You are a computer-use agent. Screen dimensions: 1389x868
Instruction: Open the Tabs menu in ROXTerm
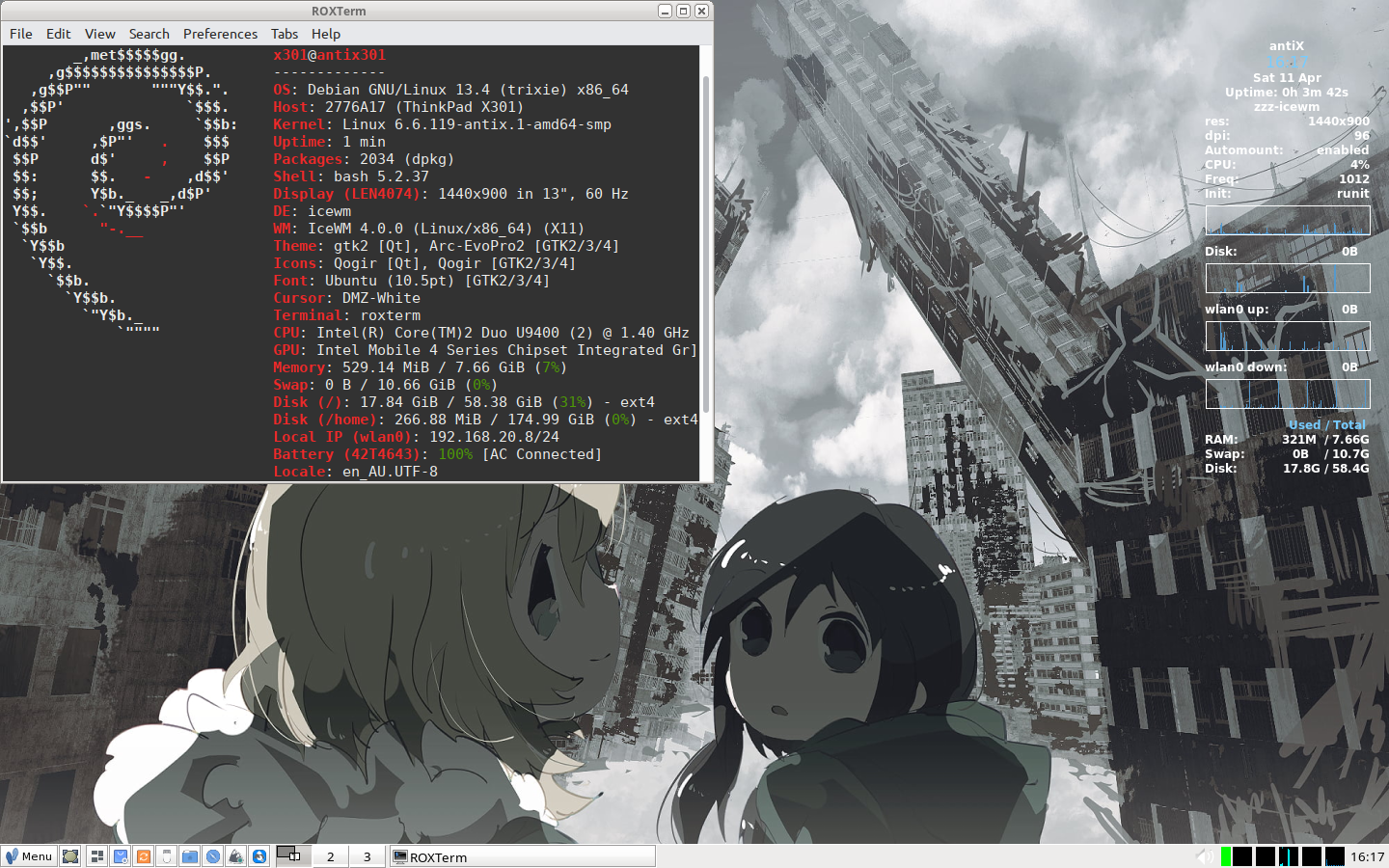[285, 34]
